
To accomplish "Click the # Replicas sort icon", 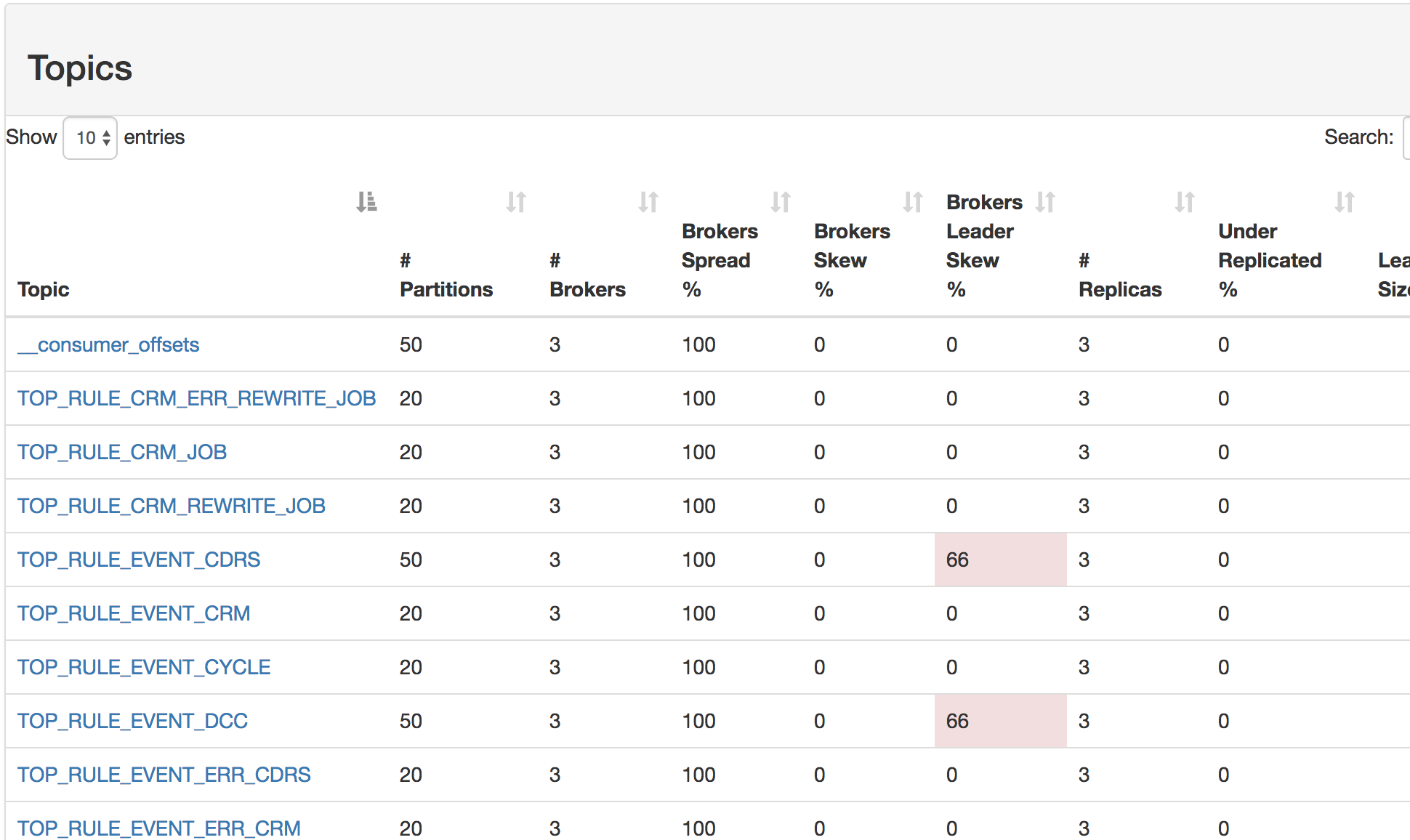I will coord(1185,201).
